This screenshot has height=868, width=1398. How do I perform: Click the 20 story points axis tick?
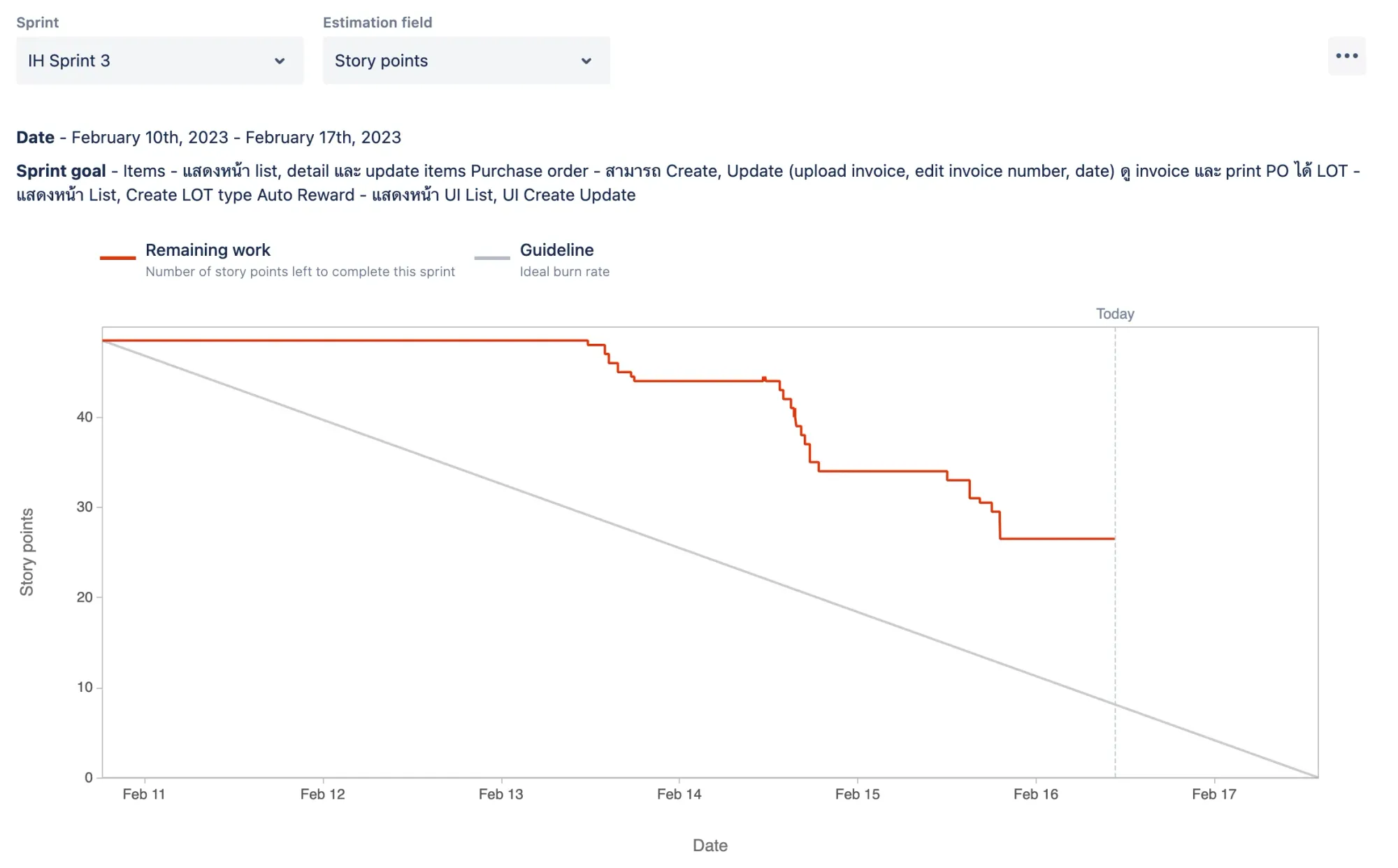85,597
